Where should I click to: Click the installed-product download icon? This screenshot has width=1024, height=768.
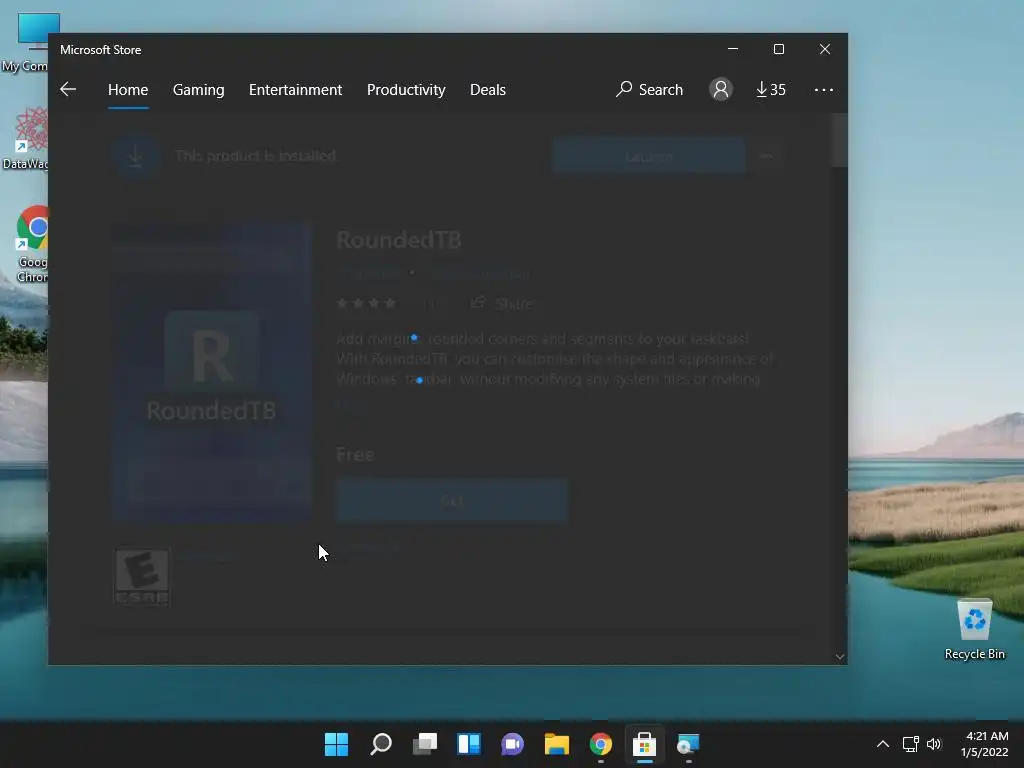(135, 155)
